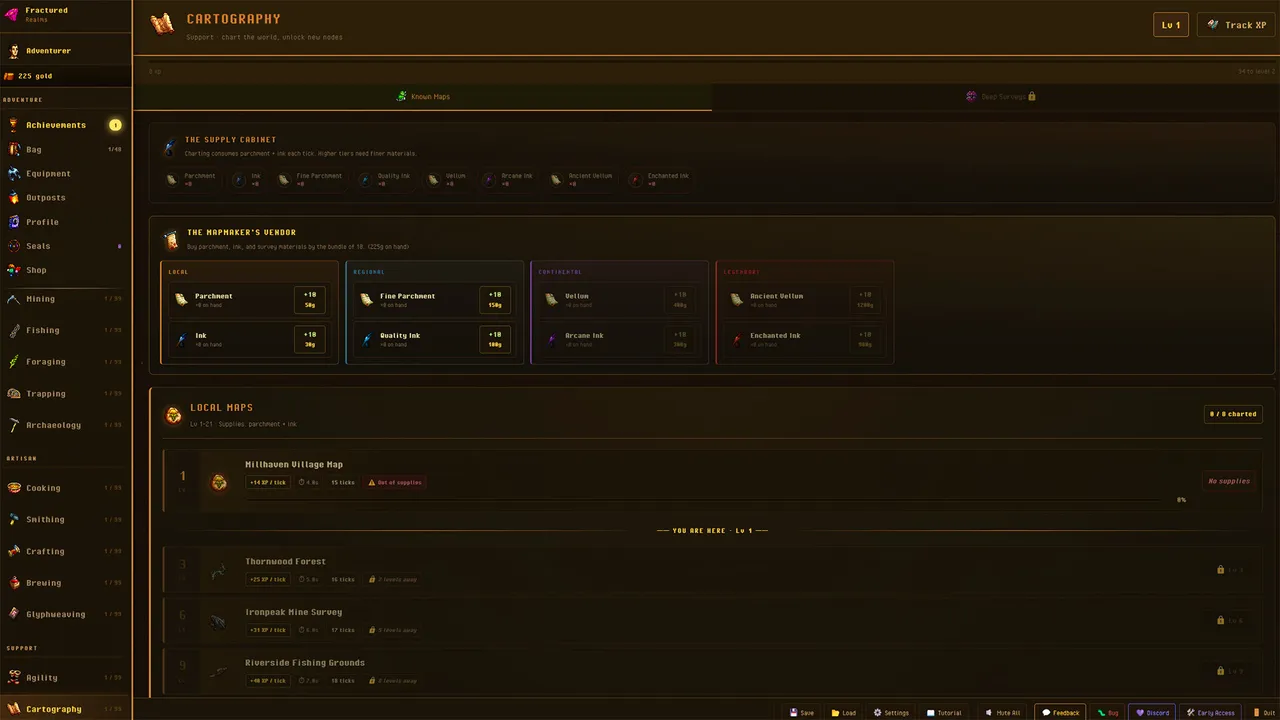
Task: Click the Fractured Realms logo icon
Action: click(12, 14)
